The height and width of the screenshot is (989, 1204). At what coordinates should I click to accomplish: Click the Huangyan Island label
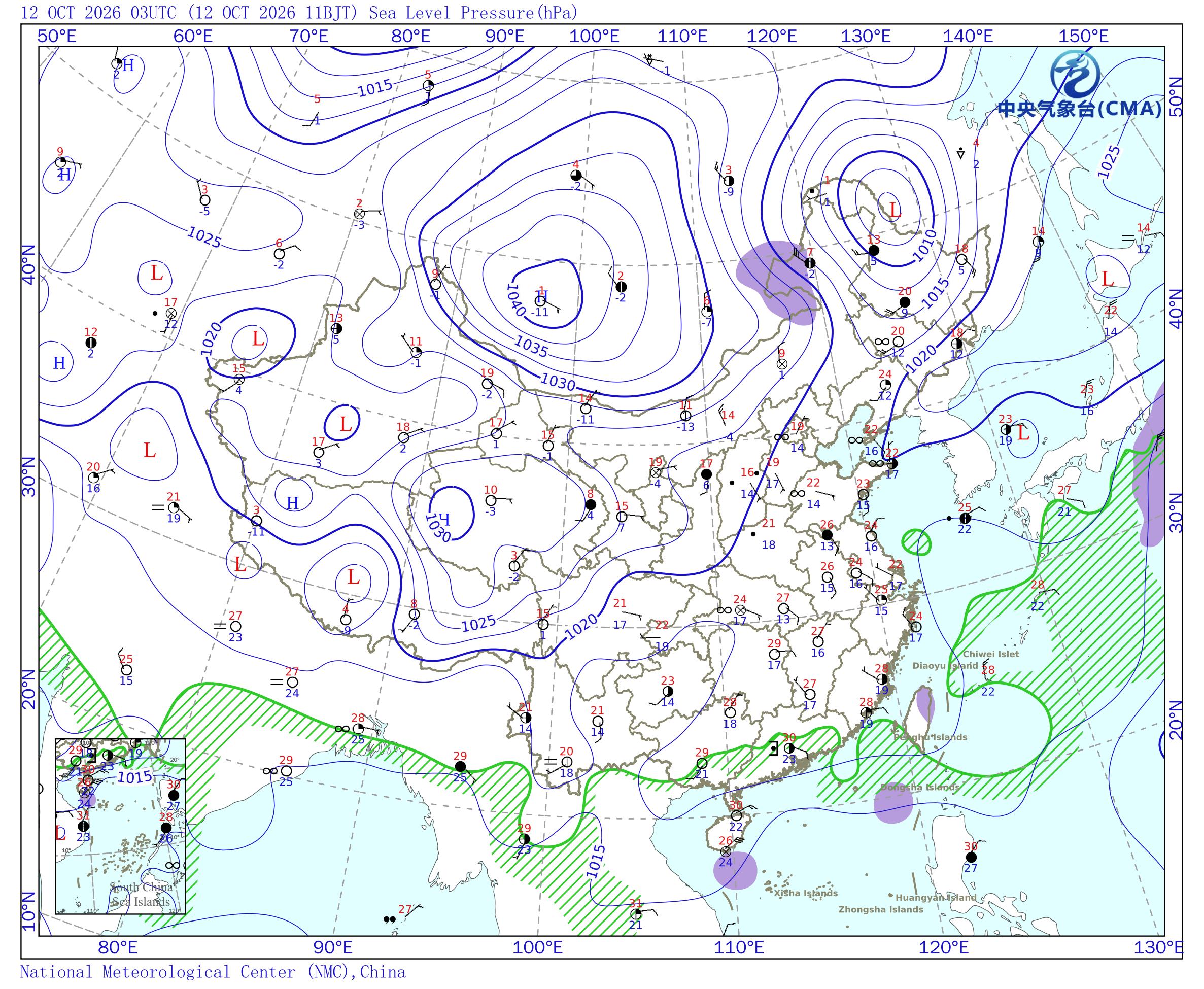[x=936, y=898]
